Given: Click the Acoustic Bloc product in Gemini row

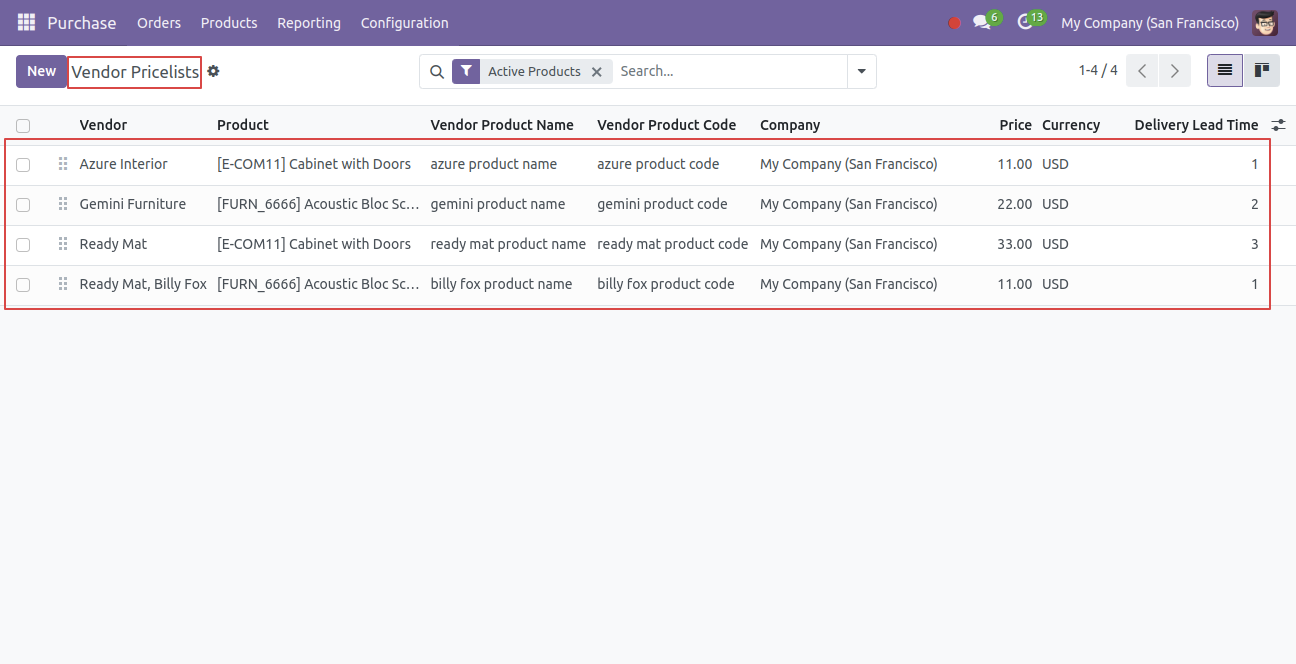Looking at the screenshot, I should [x=318, y=204].
